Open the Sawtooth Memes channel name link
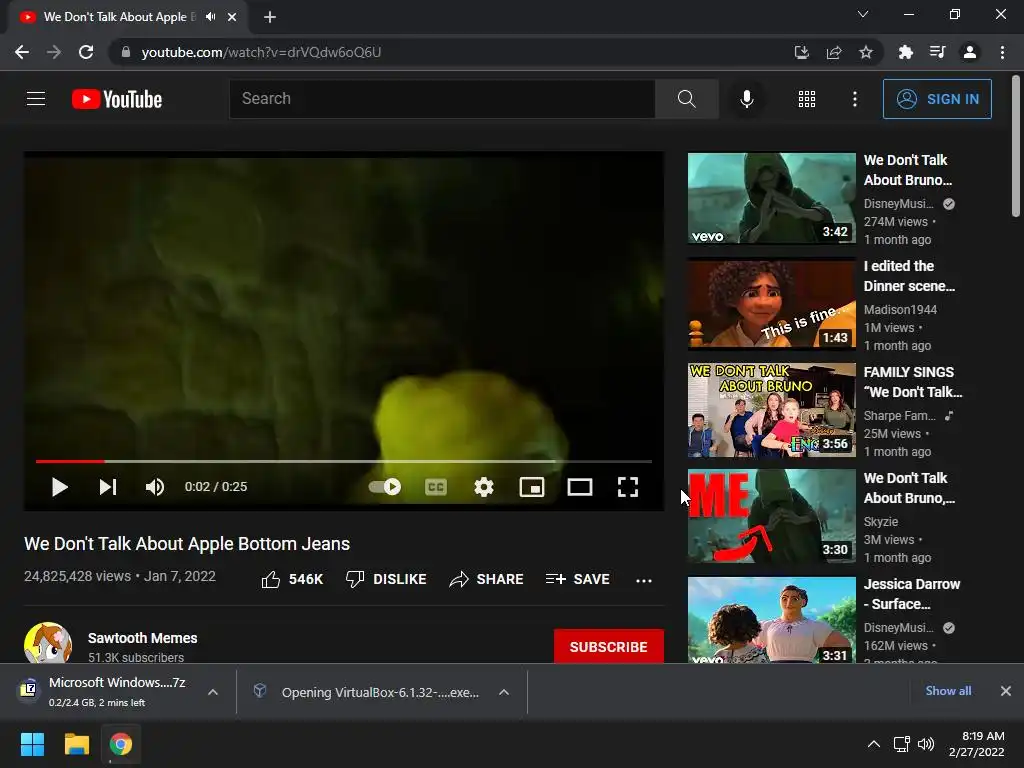The height and width of the screenshot is (768, 1024). pos(142,638)
